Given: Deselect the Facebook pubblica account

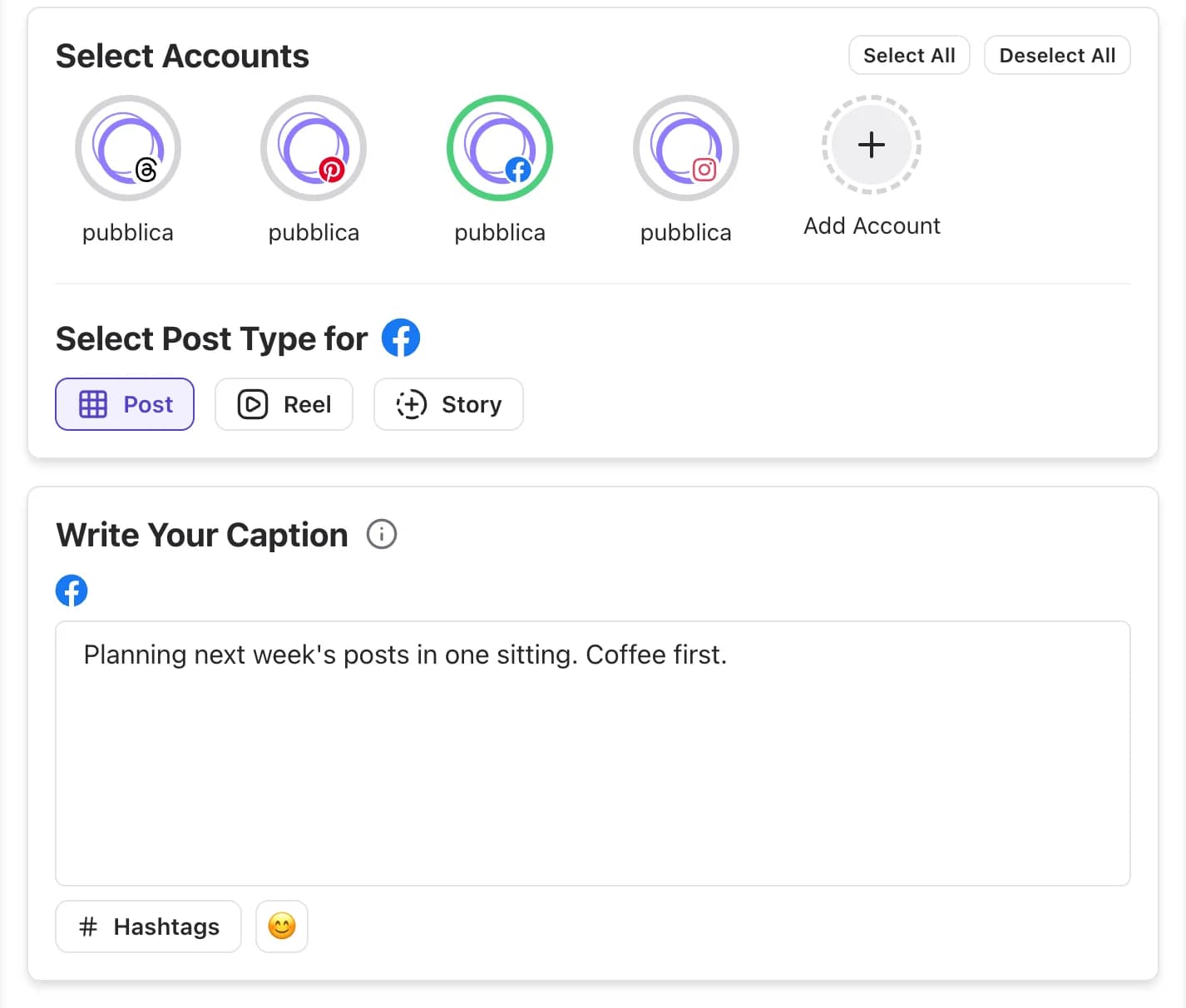Looking at the screenshot, I should 500,148.
